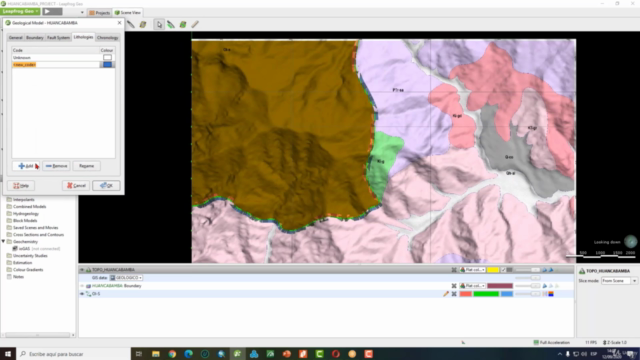This screenshot has height=360, width=640.
Task: Open Flat colour dropdown for TOPO_HUANCABAMBA
Action: coord(472,270)
